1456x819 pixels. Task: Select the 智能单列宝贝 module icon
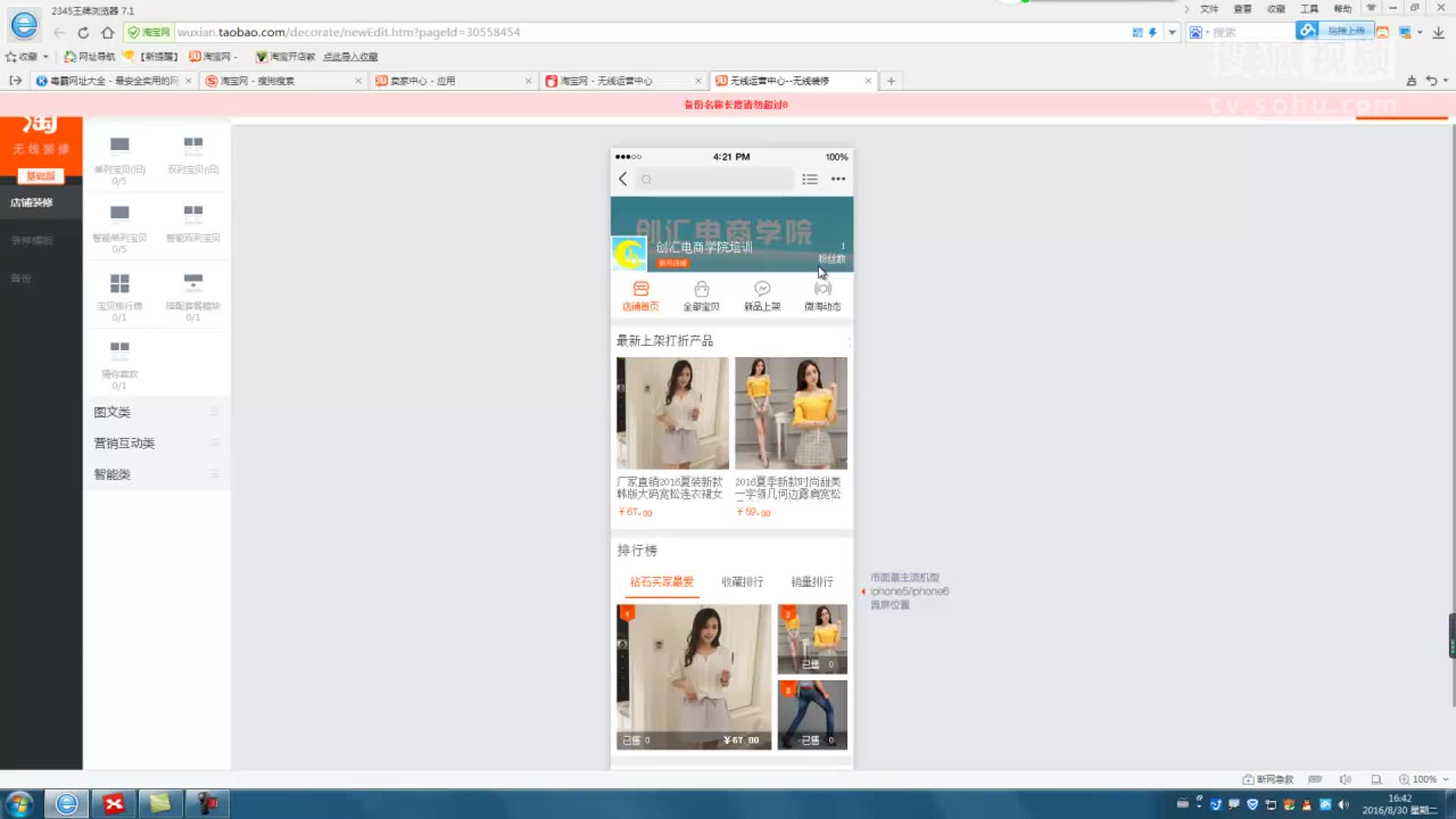pos(119,213)
